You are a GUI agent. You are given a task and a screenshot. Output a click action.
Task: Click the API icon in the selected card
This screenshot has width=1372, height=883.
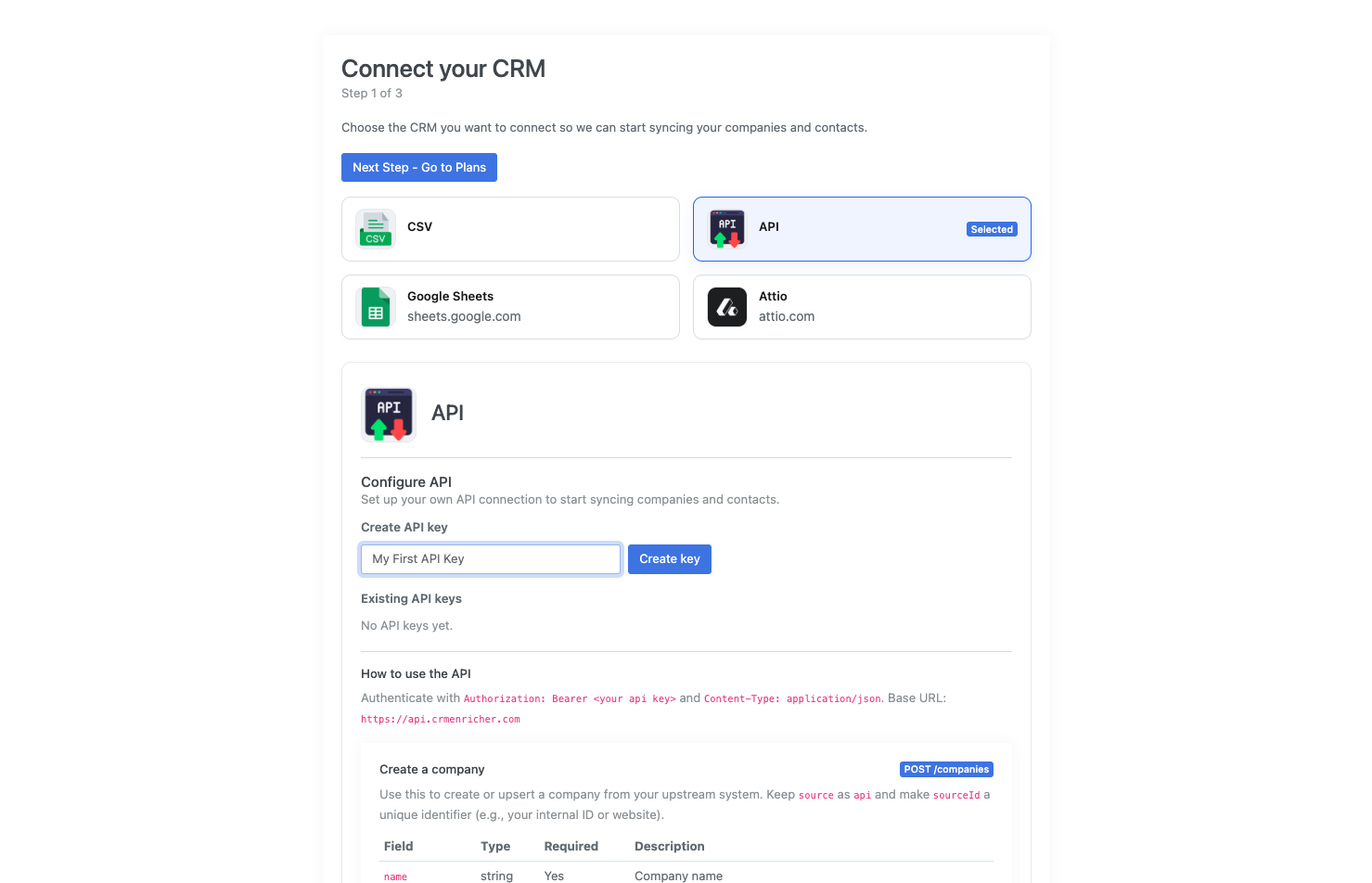[x=727, y=229]
